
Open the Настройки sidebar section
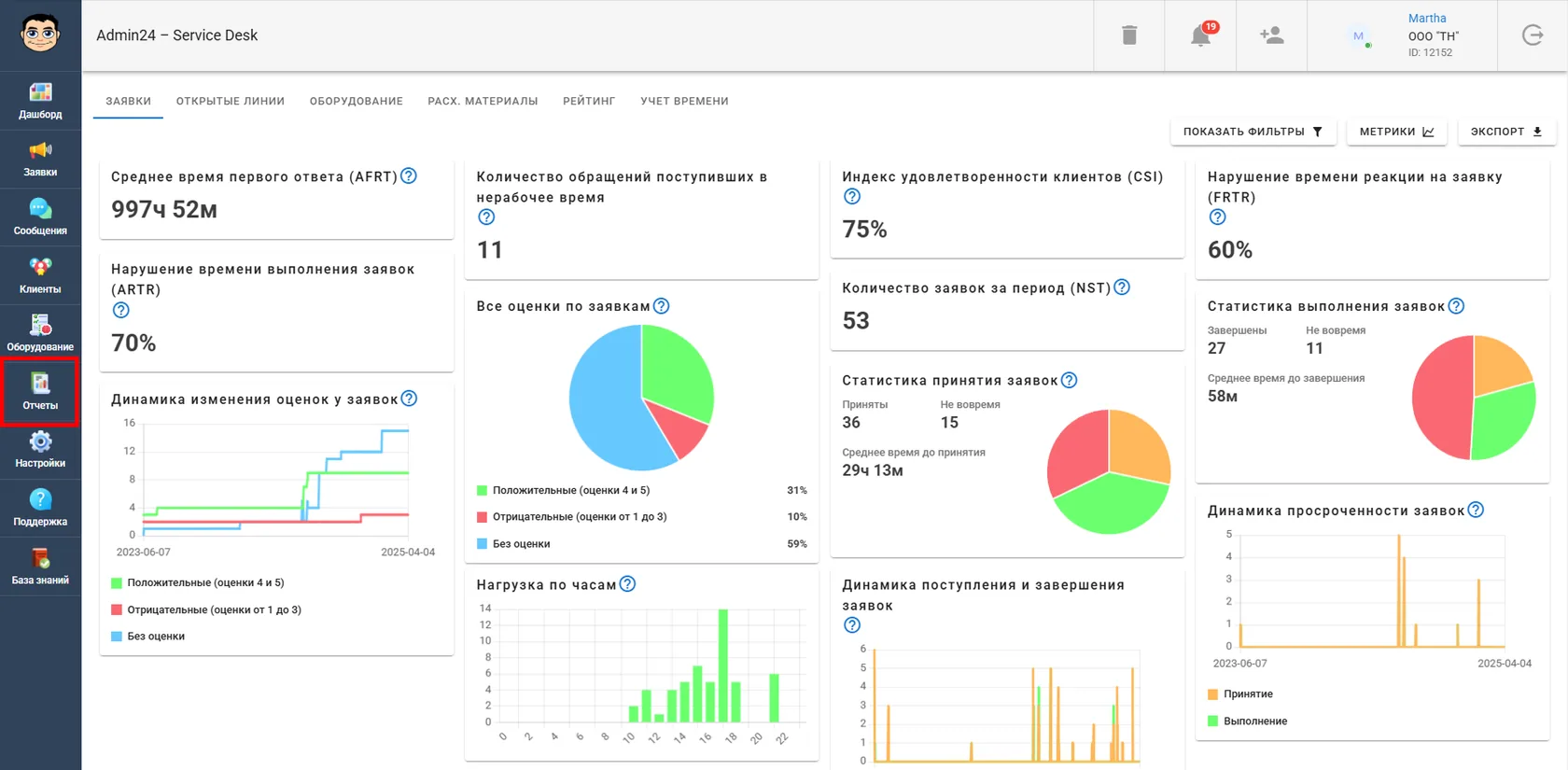point(40,451)
